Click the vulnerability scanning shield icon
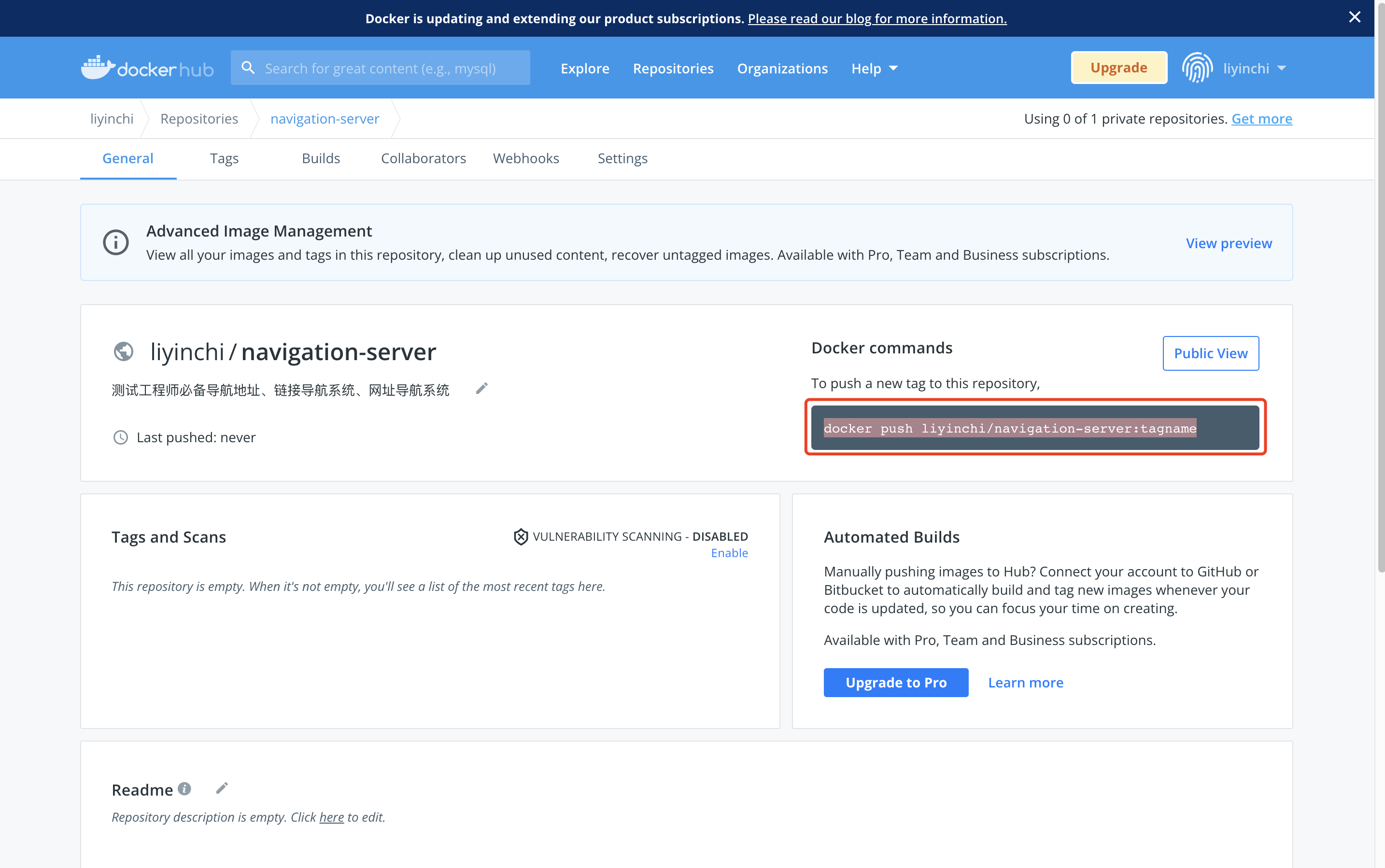The height and width of the screenshot is (868, 1385). (520, 536)
